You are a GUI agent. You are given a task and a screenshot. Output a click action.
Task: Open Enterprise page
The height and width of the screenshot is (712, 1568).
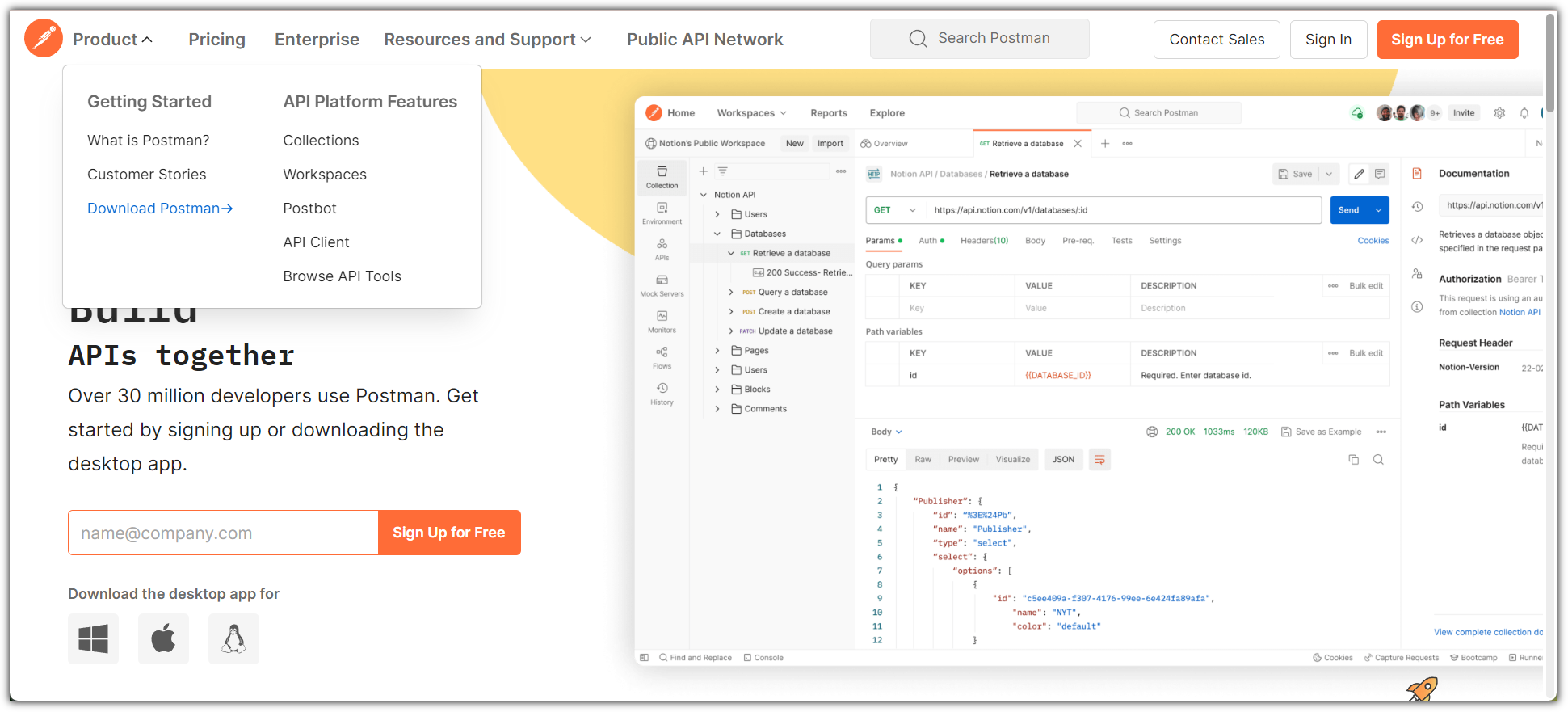tap(317, 40)
